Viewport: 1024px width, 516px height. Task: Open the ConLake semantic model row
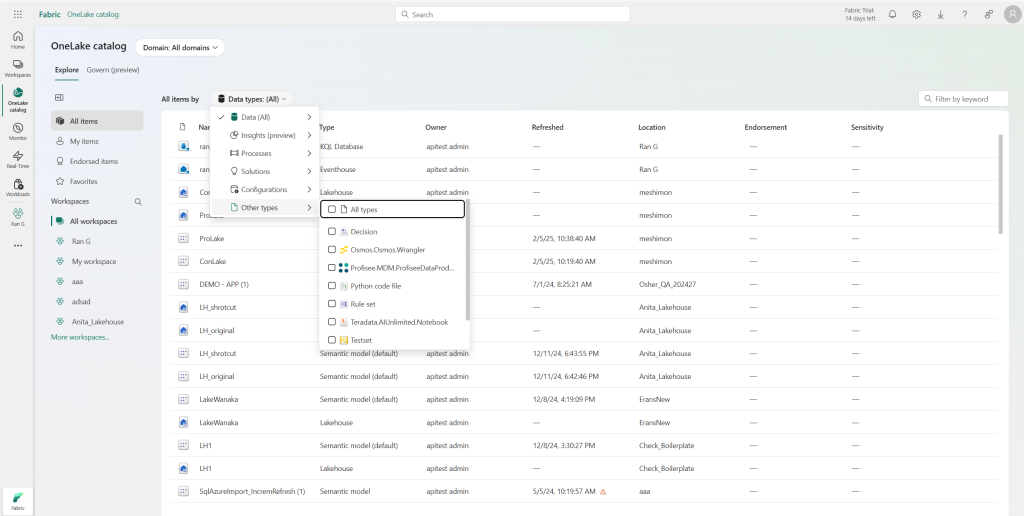(x=584, y=261)
